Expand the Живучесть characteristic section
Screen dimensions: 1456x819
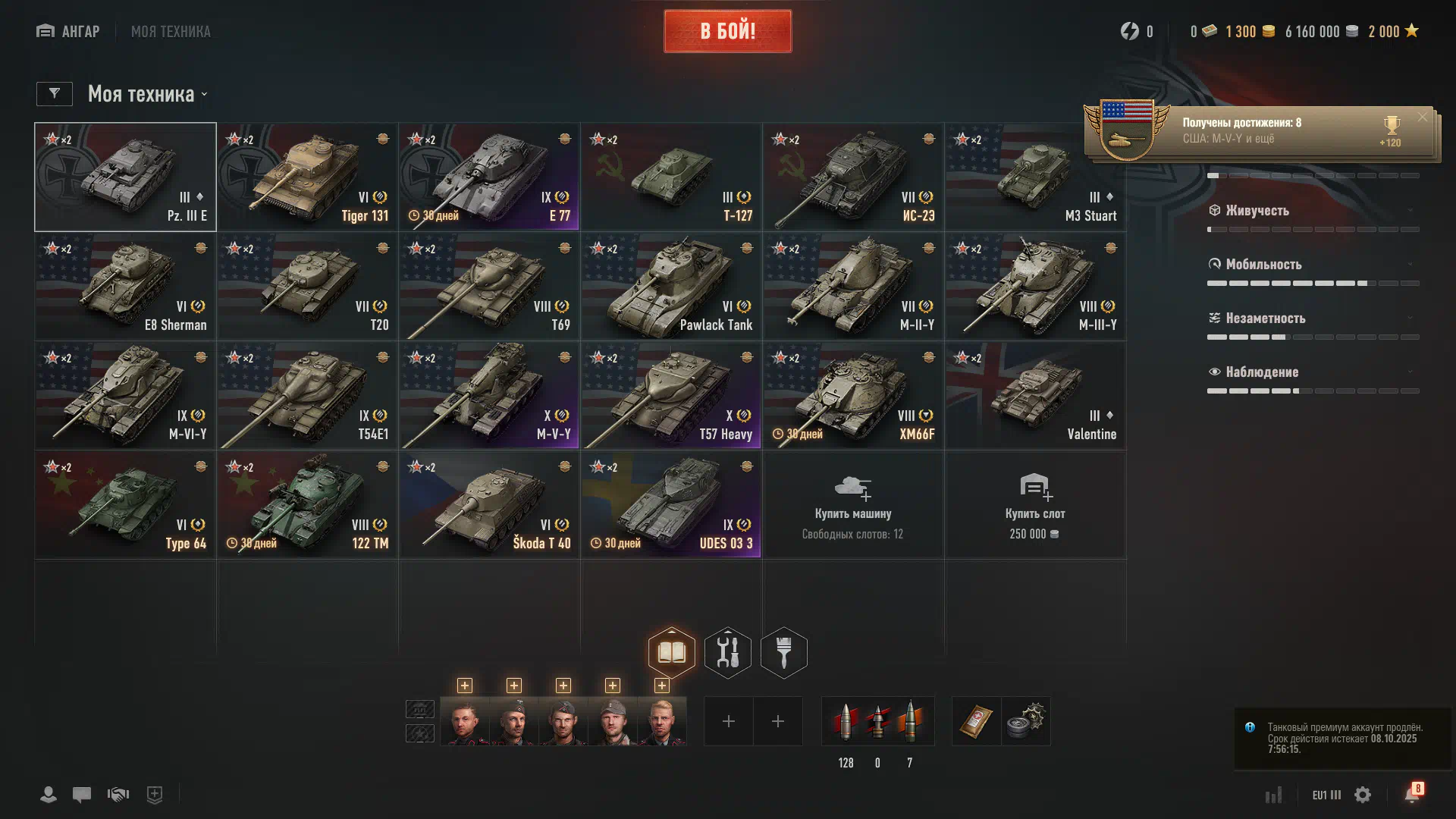point(1313,211)
